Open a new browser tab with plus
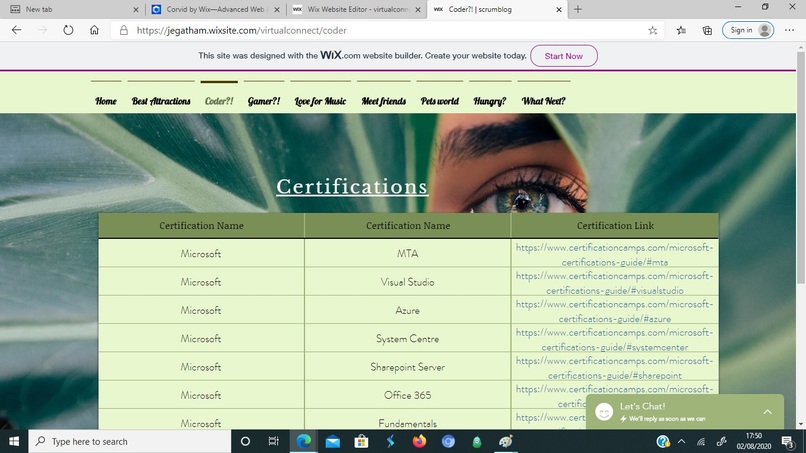This screenshot has width=806, height=453. [x=578, y=9]
